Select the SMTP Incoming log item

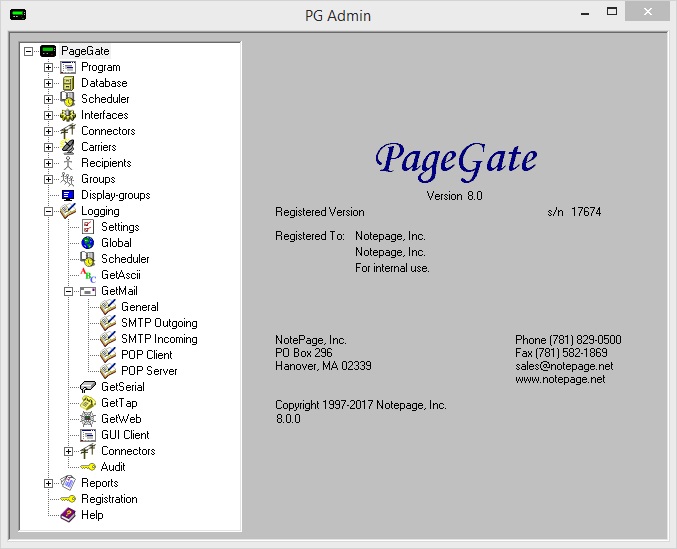159,339
